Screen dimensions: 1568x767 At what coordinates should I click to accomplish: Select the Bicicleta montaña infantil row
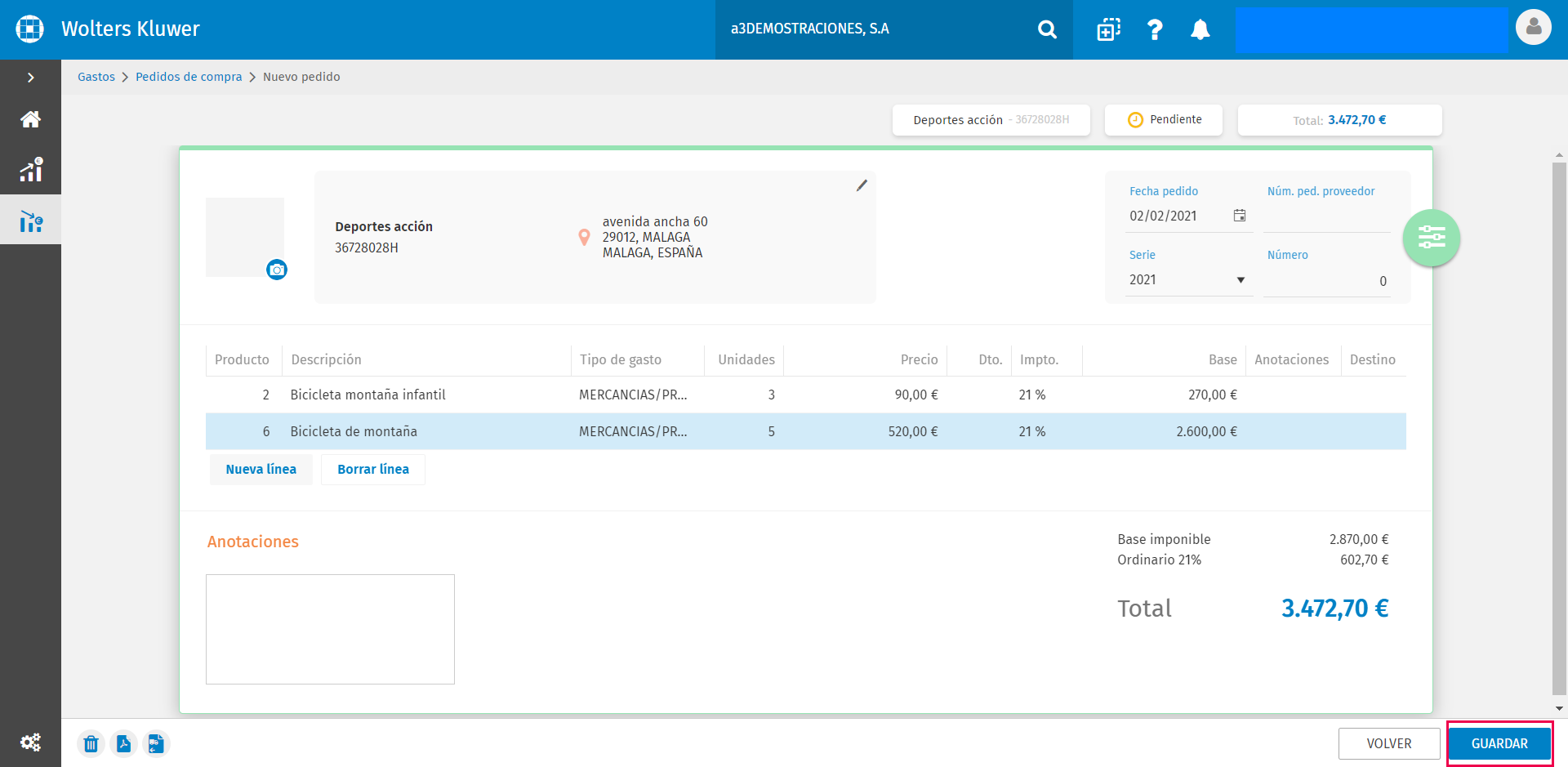(806, 395)
